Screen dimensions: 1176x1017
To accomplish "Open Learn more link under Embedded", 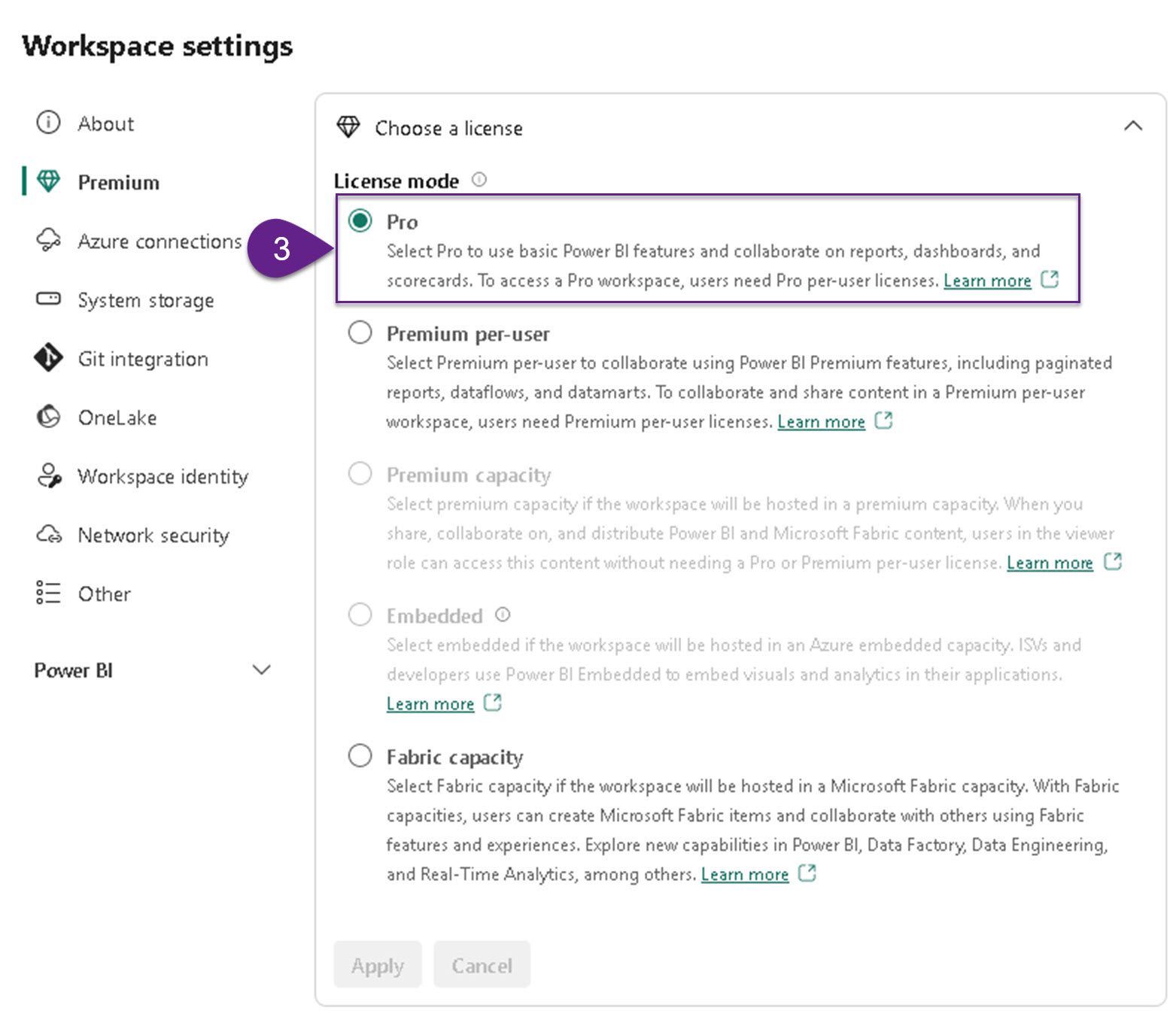I will coord(430,703).
